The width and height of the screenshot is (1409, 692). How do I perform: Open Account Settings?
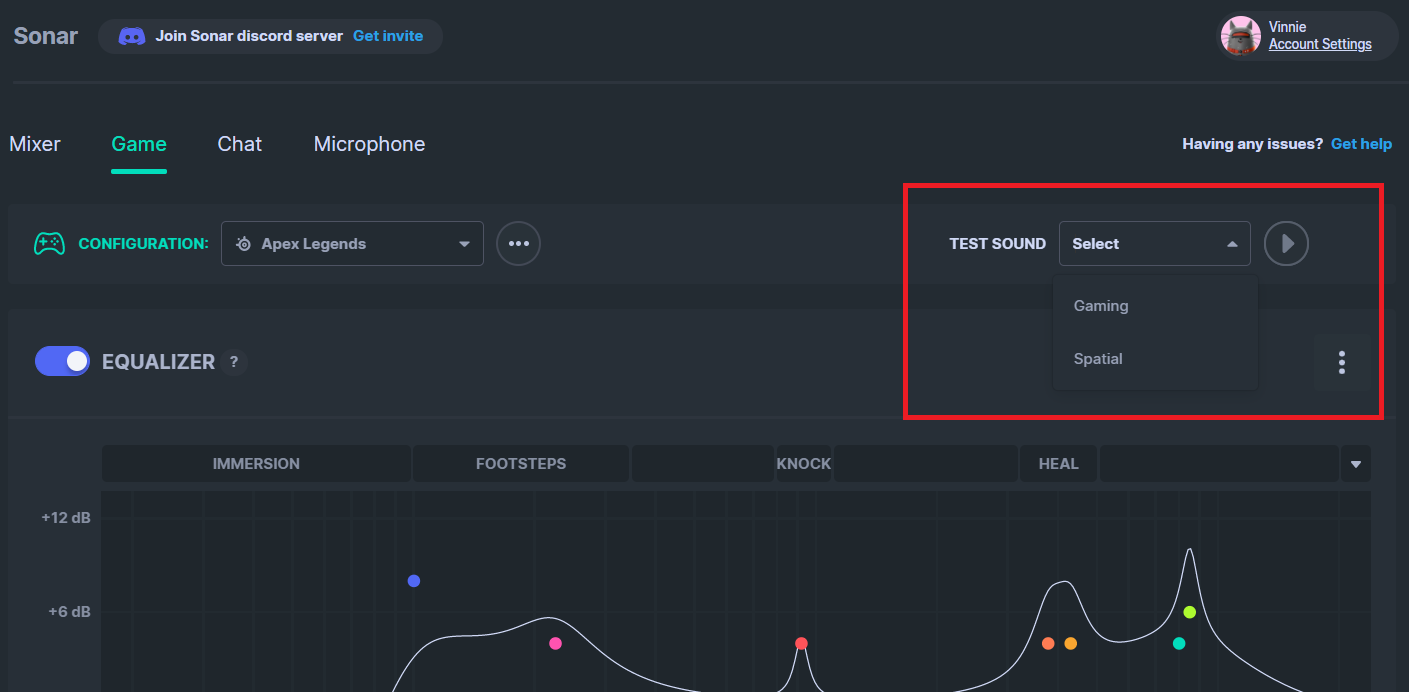coord(1320,44)
